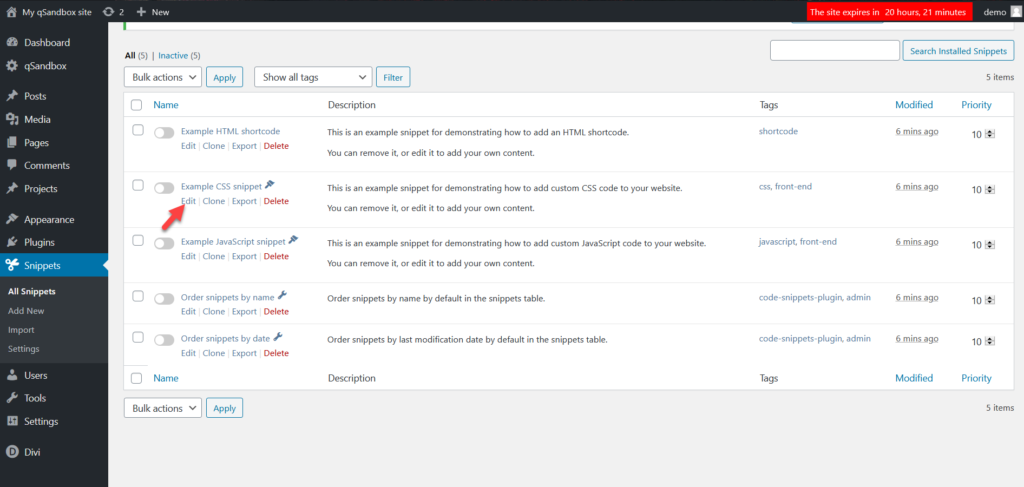Switch to the Inactive (5) filter
This screenshot has width=1024, height=487.
pos(179,55)
